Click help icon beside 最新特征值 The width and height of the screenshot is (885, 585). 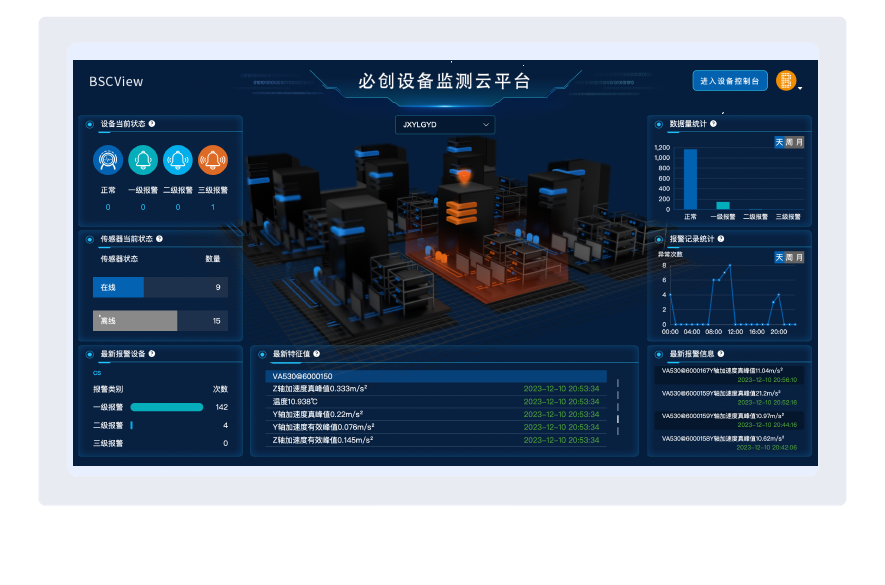click(316, 354)
